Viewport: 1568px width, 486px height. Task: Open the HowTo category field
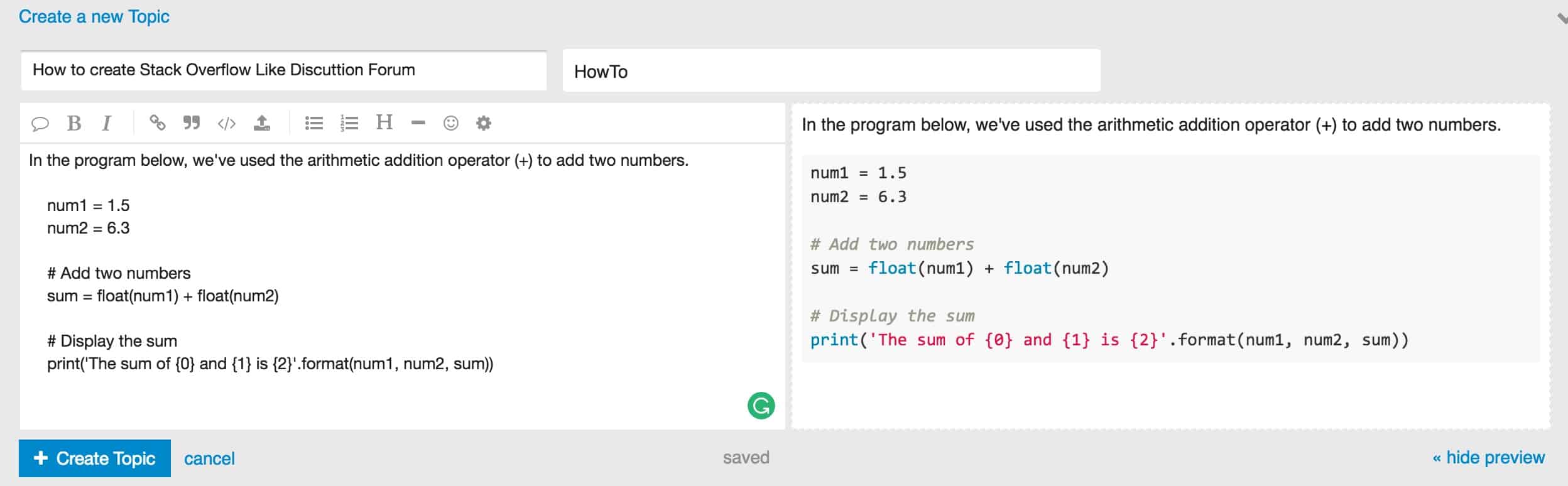(831, 71)
